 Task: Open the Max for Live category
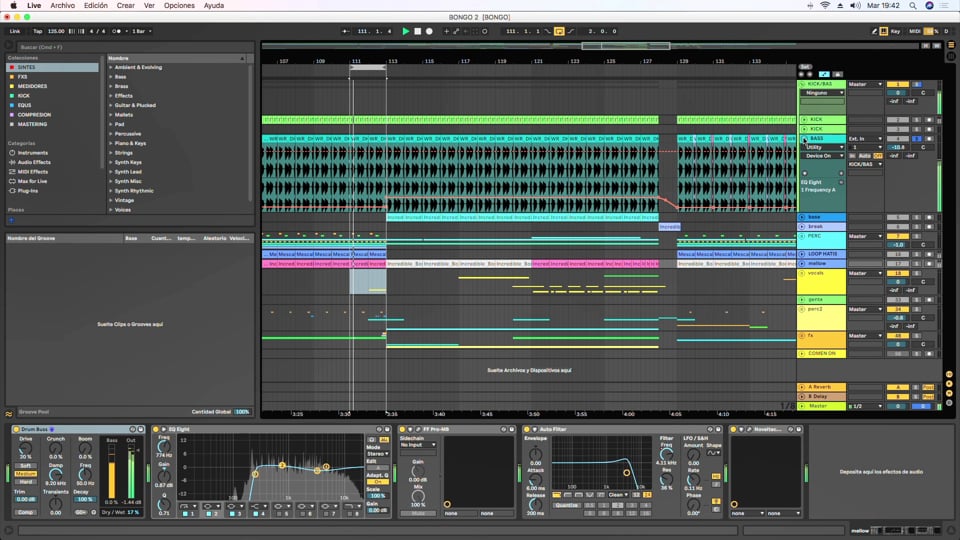click(x=32, y=181)
